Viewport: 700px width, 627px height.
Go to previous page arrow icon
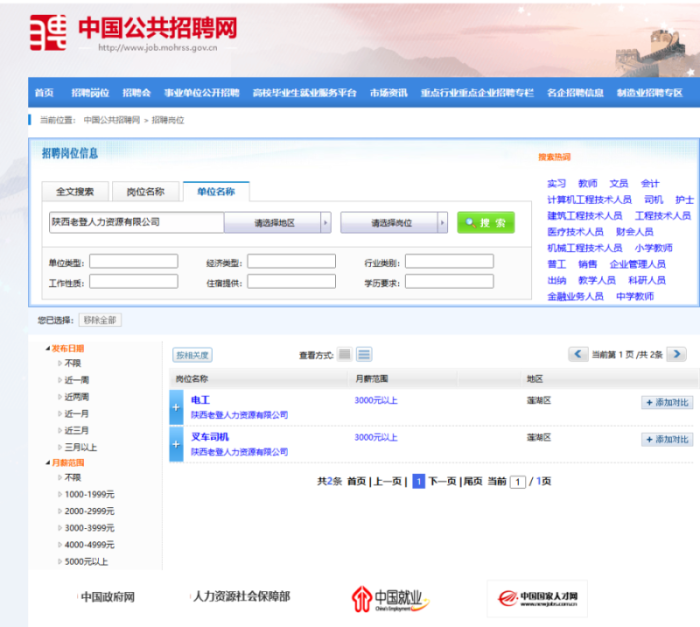(578, 355)
